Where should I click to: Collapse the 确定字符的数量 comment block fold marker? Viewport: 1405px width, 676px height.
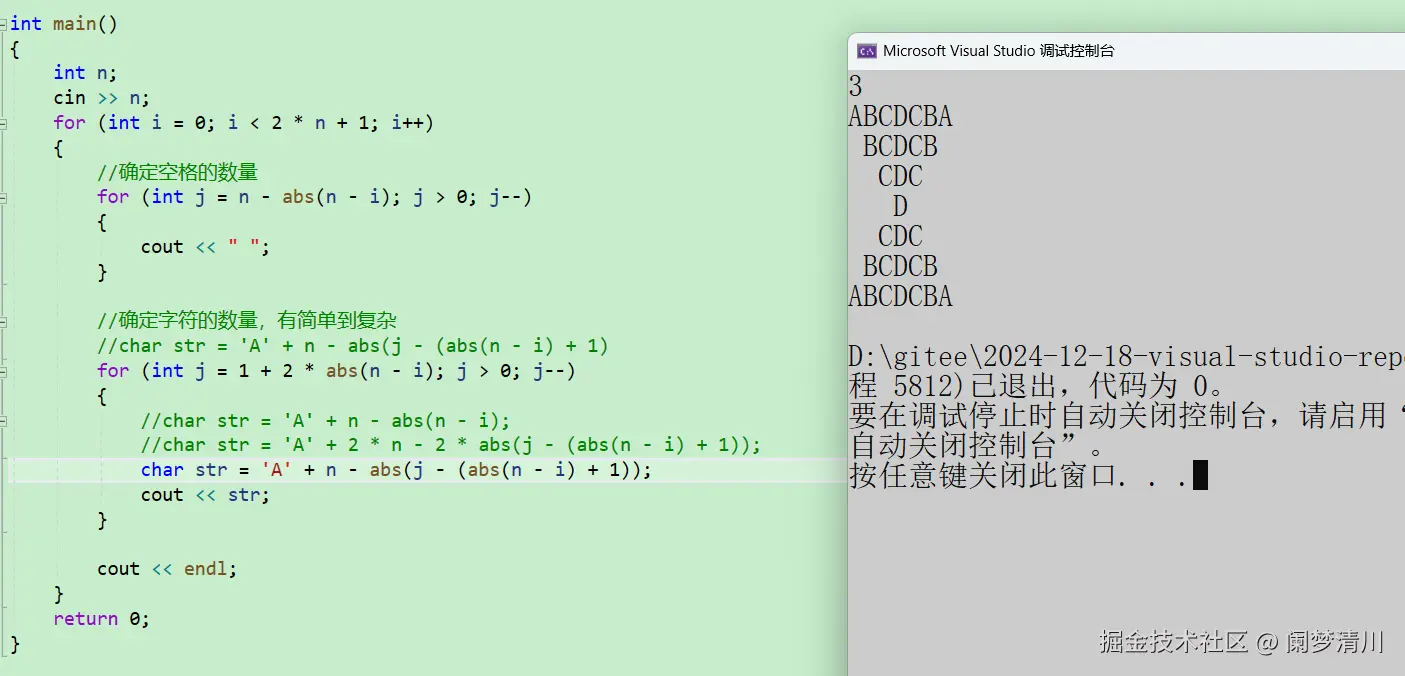click(4, 321)
